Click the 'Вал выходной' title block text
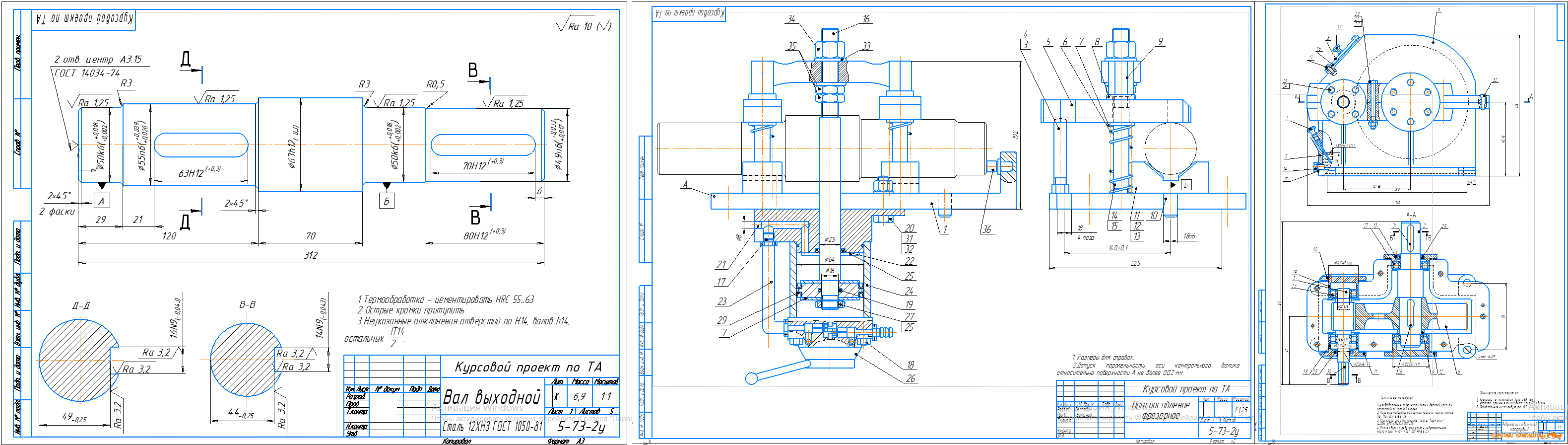Screen dimensions: 1568x445 (492, 397)
